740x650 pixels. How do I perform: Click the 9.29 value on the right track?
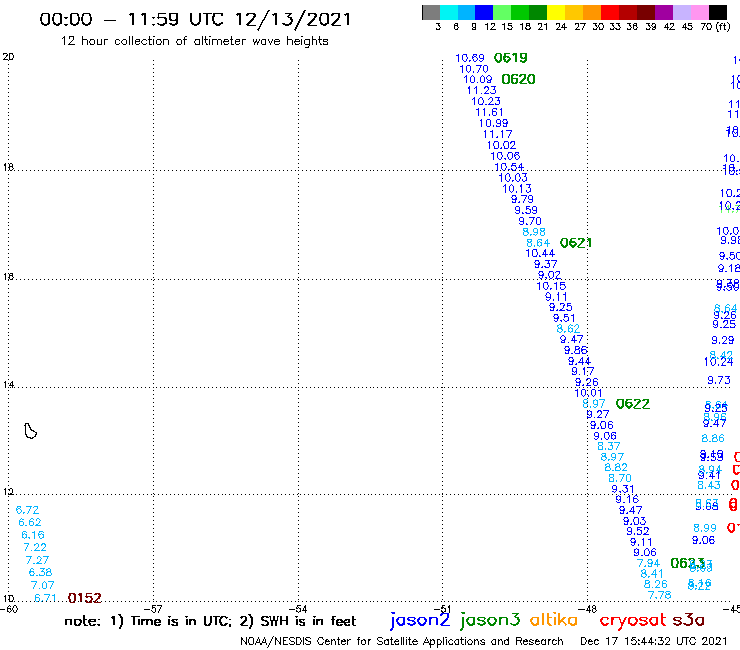click(723, 340)
